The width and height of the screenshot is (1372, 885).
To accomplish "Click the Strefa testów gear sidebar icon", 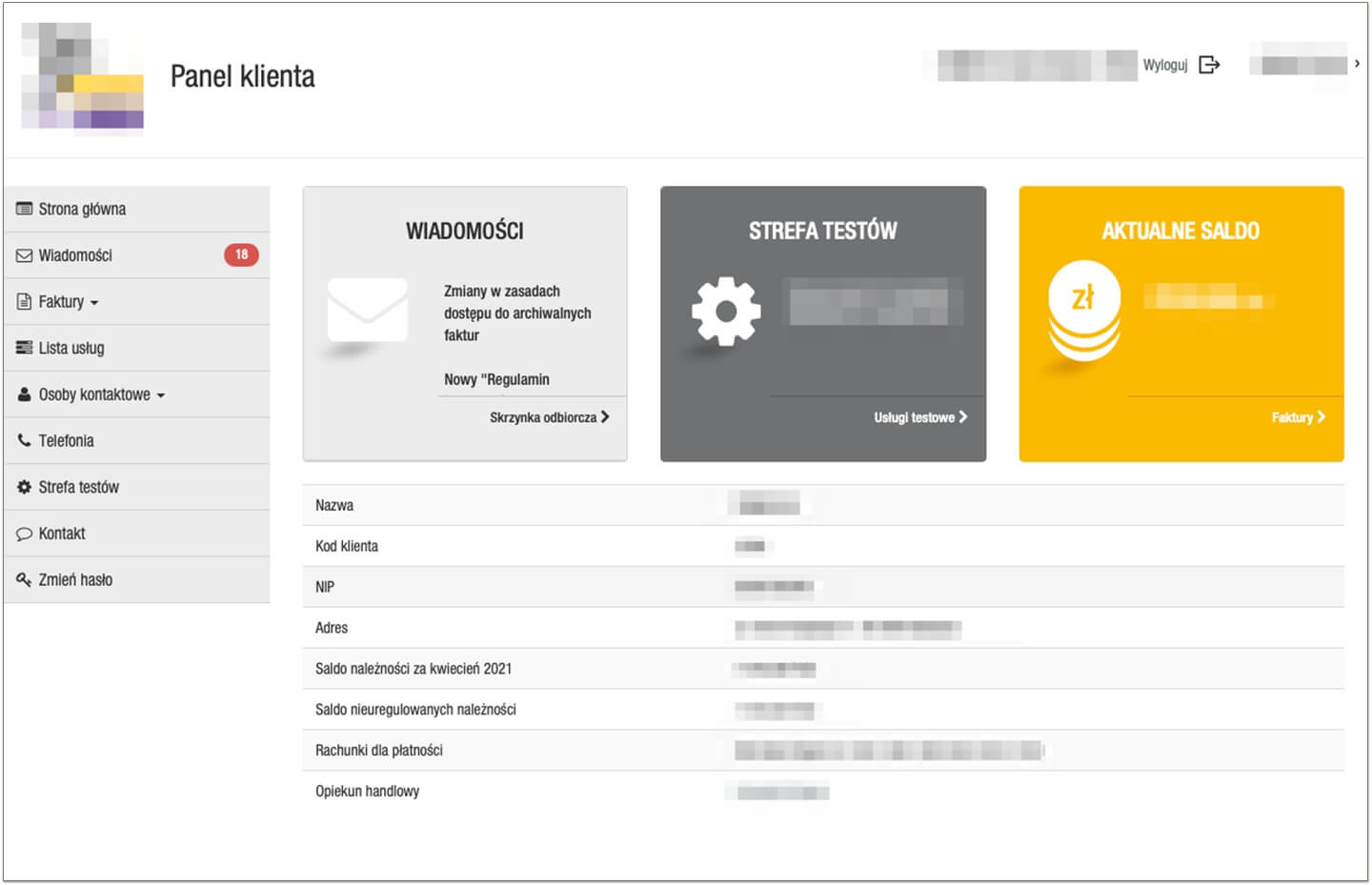I will pyautogui.click(x=24, y=487).
